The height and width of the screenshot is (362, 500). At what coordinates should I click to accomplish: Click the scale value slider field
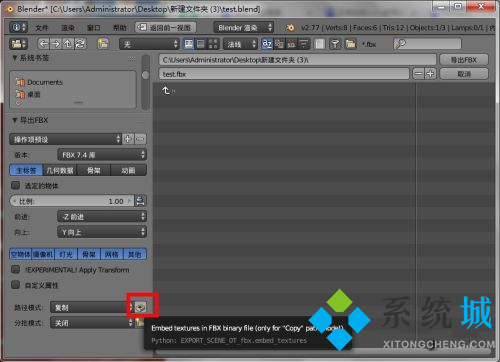click(x=72, y=201)
